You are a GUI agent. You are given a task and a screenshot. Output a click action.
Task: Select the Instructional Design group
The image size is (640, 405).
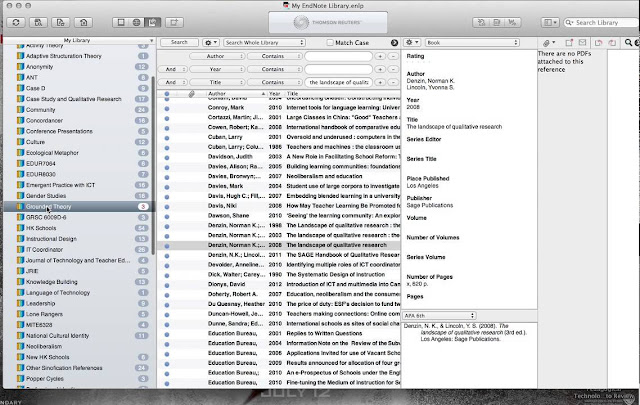[x=78, y=239]
